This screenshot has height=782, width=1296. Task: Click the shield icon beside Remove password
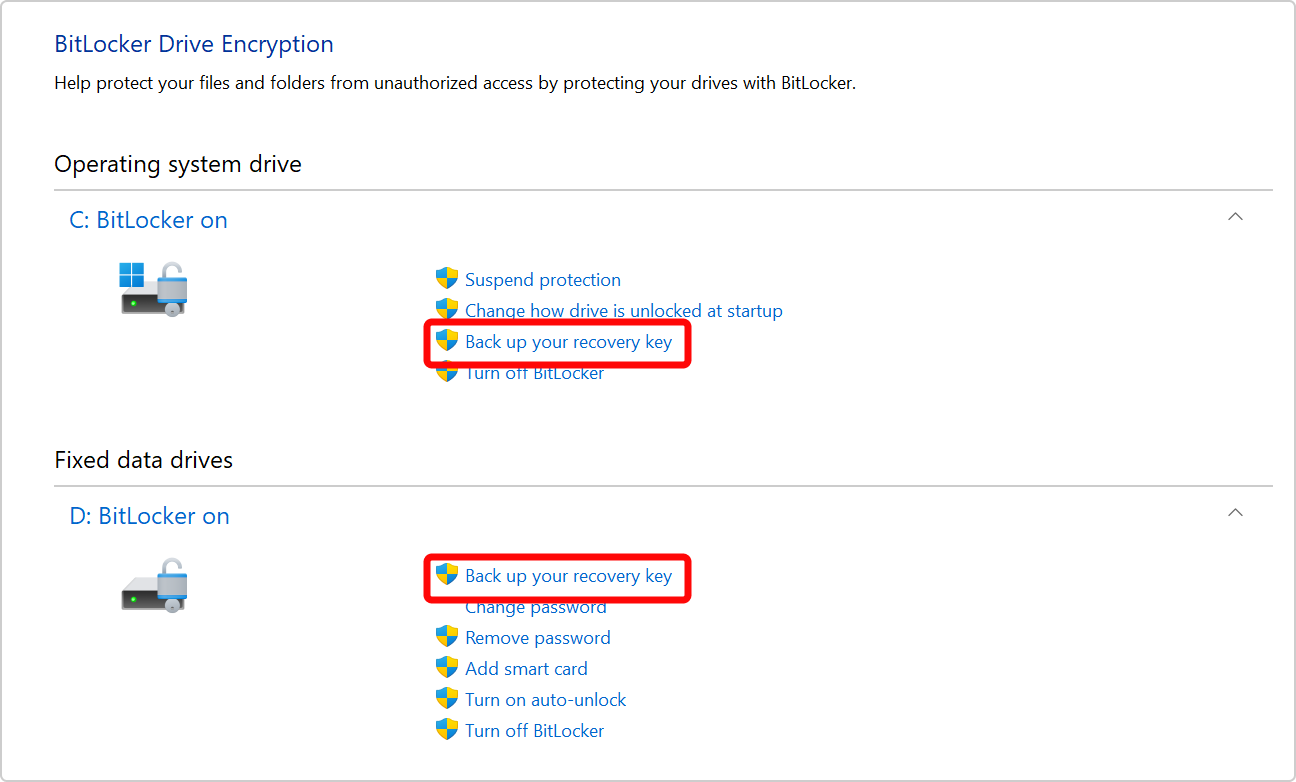[x=447, y=637]
